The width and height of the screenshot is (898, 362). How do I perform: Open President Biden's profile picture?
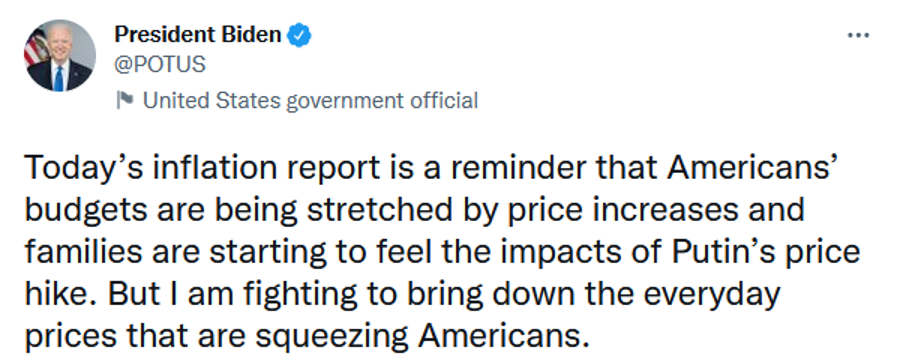tap(60, 56)
